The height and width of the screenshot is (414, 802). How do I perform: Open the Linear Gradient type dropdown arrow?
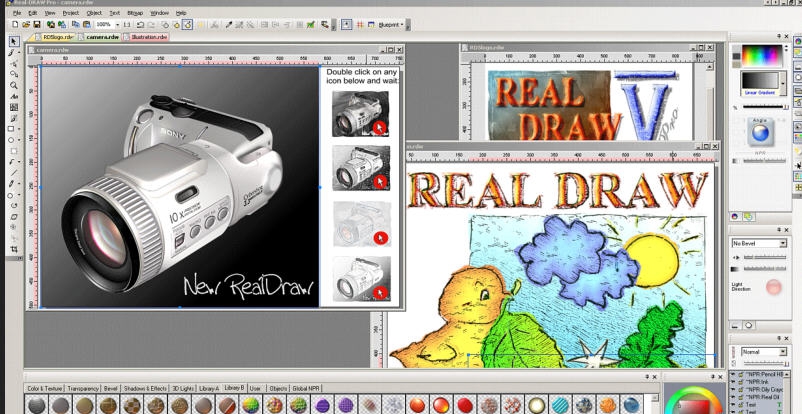(783, 82)
